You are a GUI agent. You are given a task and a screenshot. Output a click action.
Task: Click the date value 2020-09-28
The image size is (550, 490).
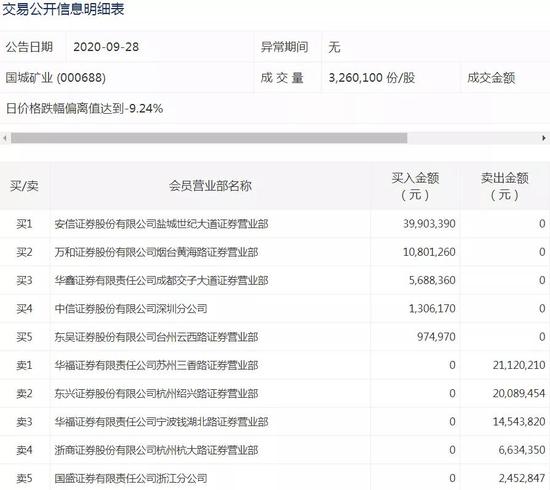pos(106,47)
